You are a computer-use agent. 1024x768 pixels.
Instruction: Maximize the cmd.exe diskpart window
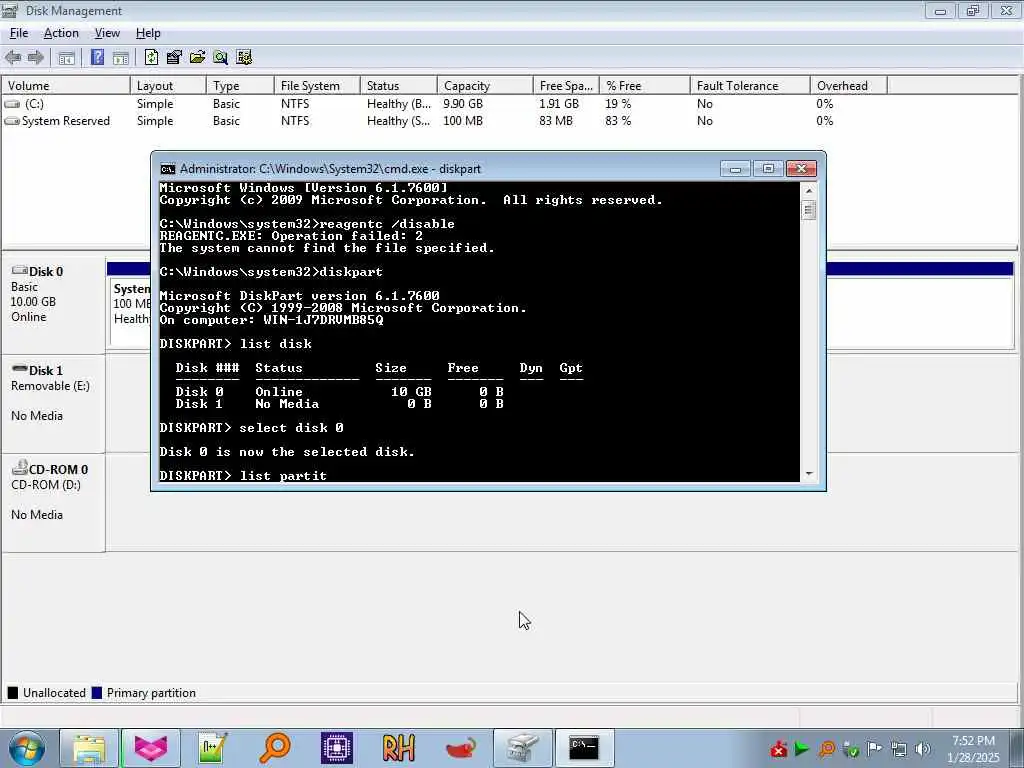pyautogui.click(x=768, y=169)
